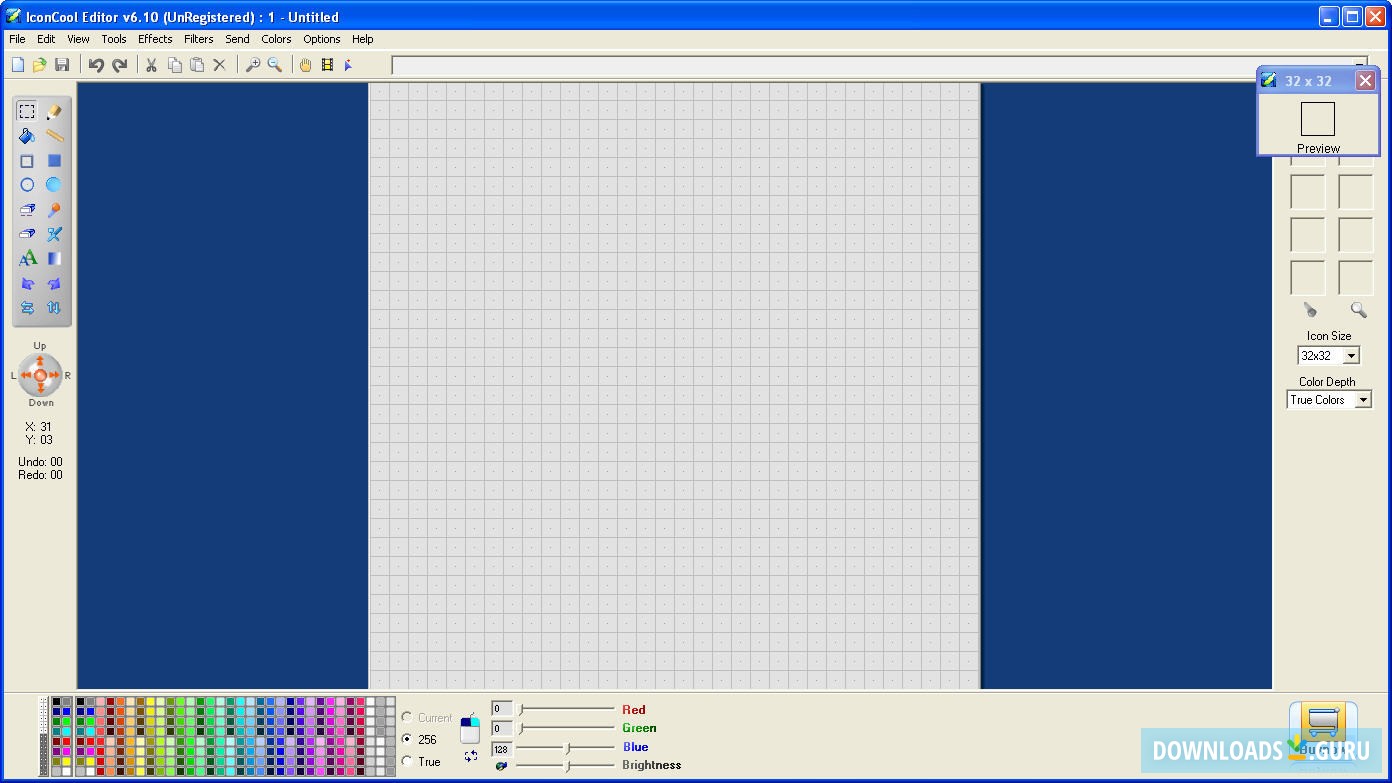Click the film strip toolbar icon
Image resolution: width=1392 pixels, height=783 pixels.
[327, 65]
